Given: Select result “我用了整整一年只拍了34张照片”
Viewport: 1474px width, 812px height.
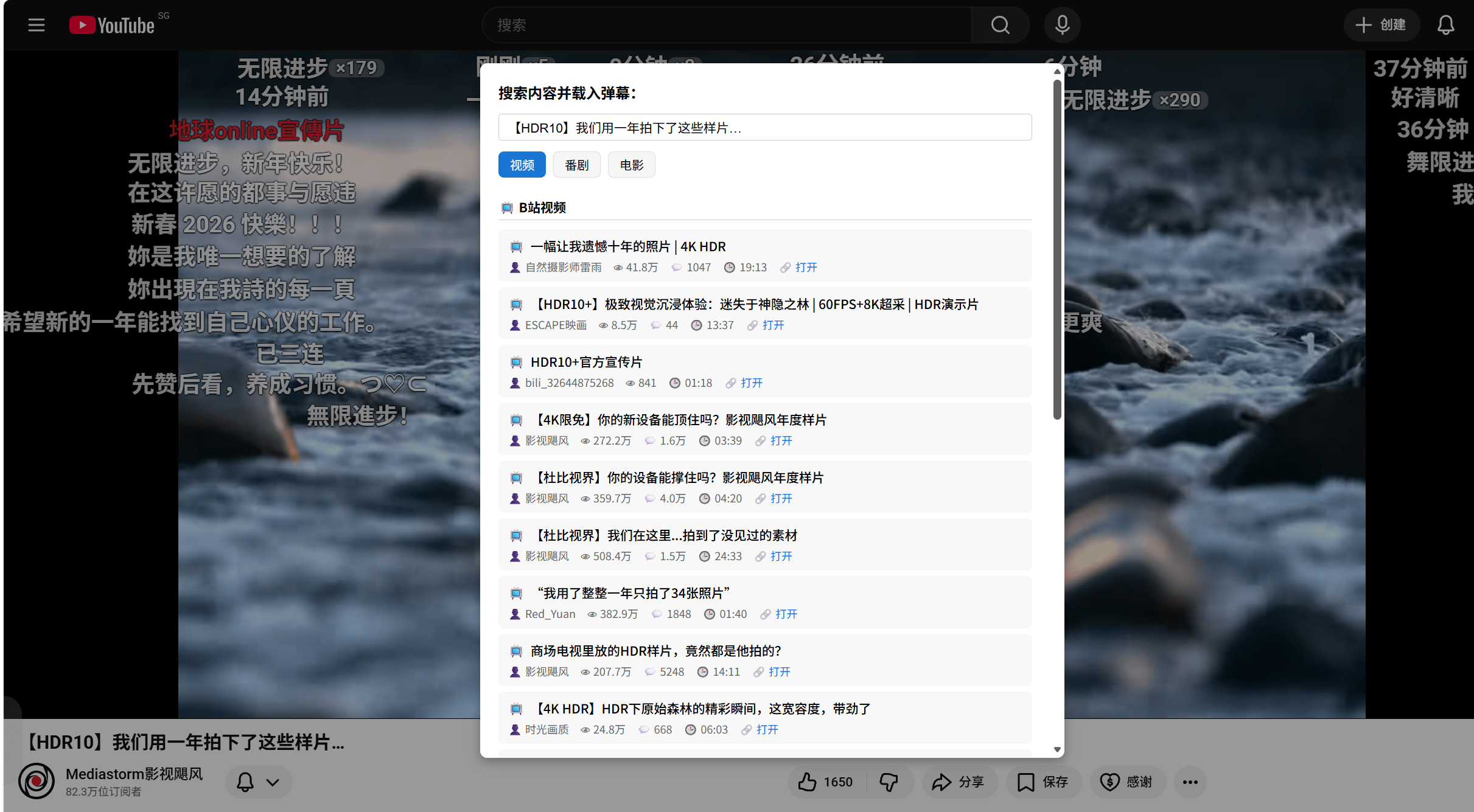Looking at the screenshot, I should coord(630,593).
